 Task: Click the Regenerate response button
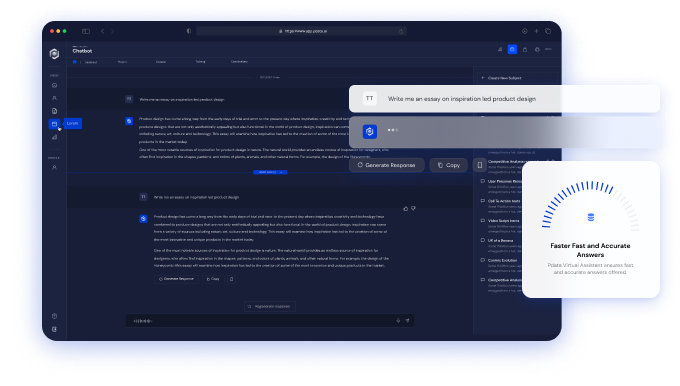click(x=270, y=307)
